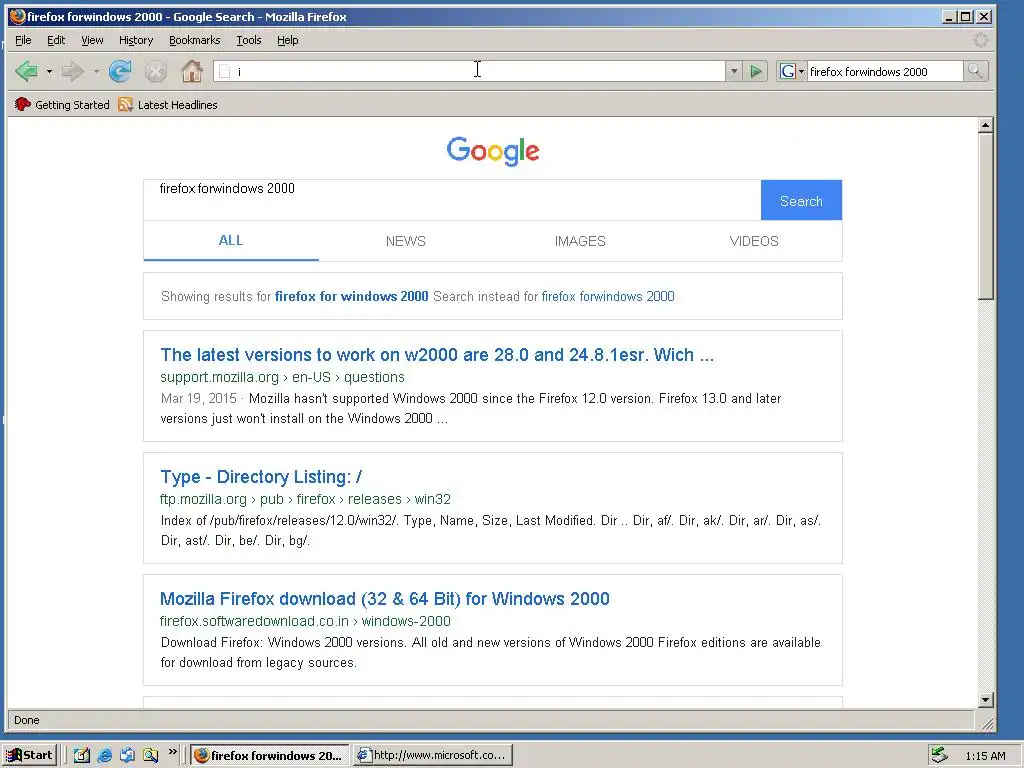Image resolution: width=1024 pixels, height=768 pixels.
Task: Click the firefox.softwaredownload.co.in breadcrumb URL
Action: 305,621
